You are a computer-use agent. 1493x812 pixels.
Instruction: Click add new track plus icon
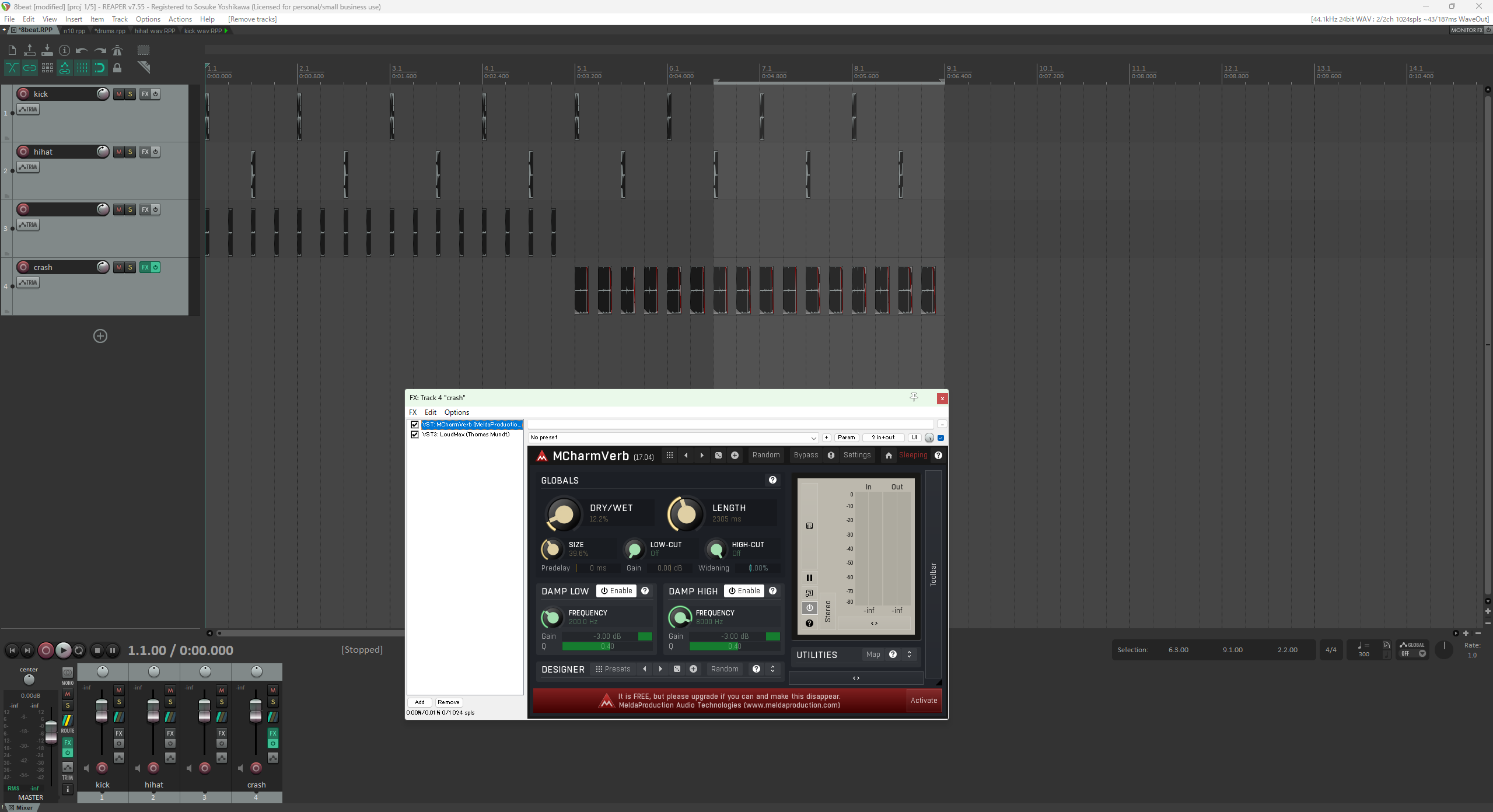tap(100, 336)
